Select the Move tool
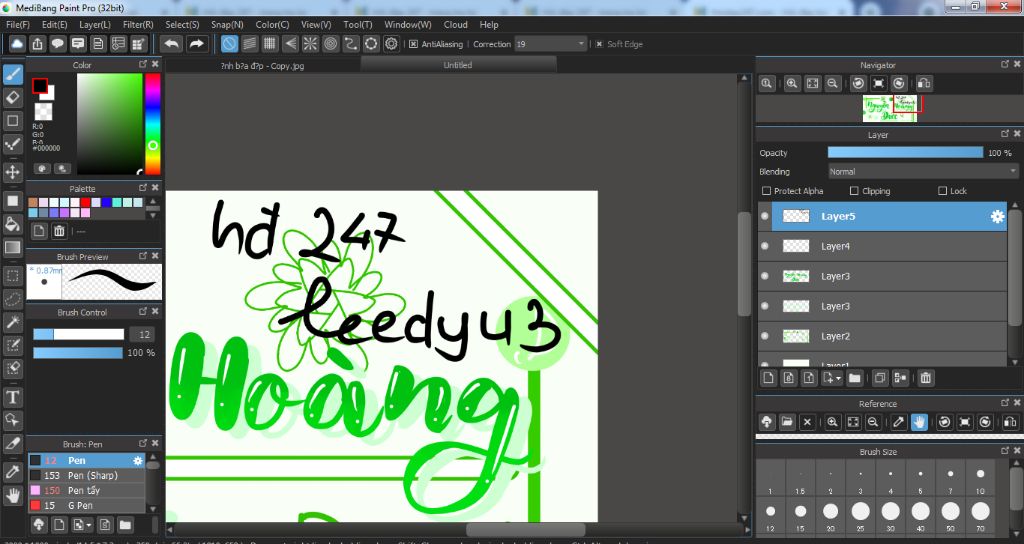This screenshot has height=544, width=1024. tap(12, 172)
